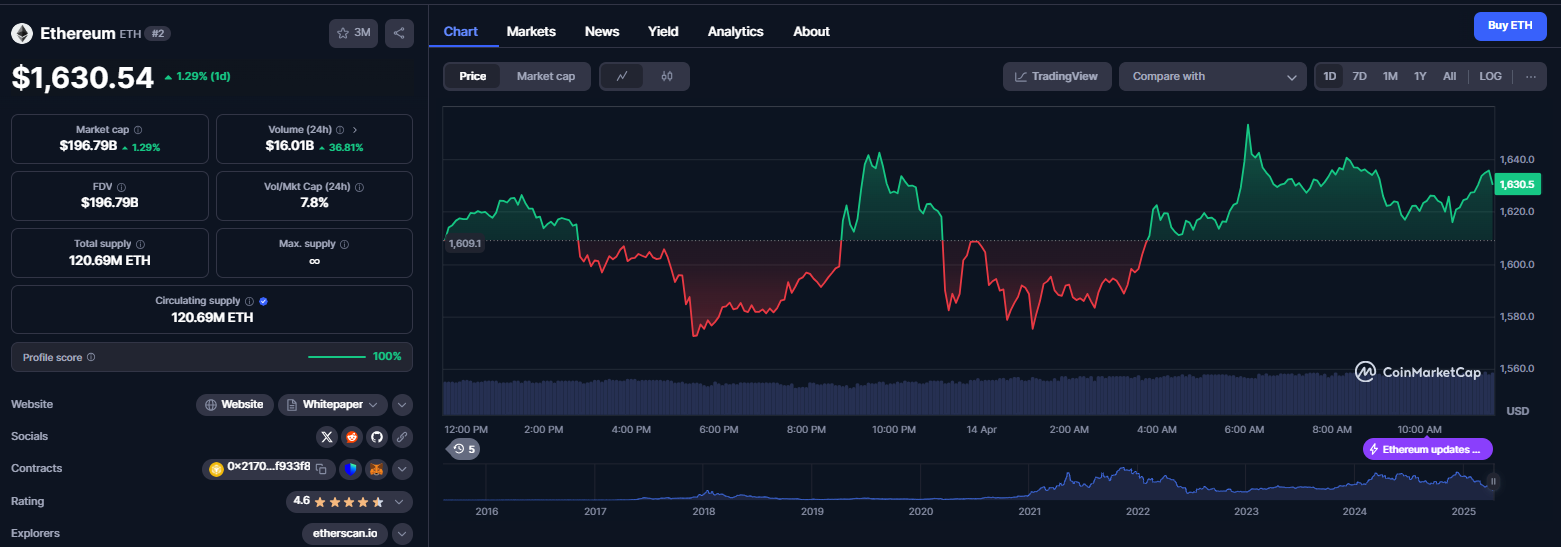Screen dimensions: 1561x547
Task: Open the GitHub social link
Action: [x=376, y=437]
